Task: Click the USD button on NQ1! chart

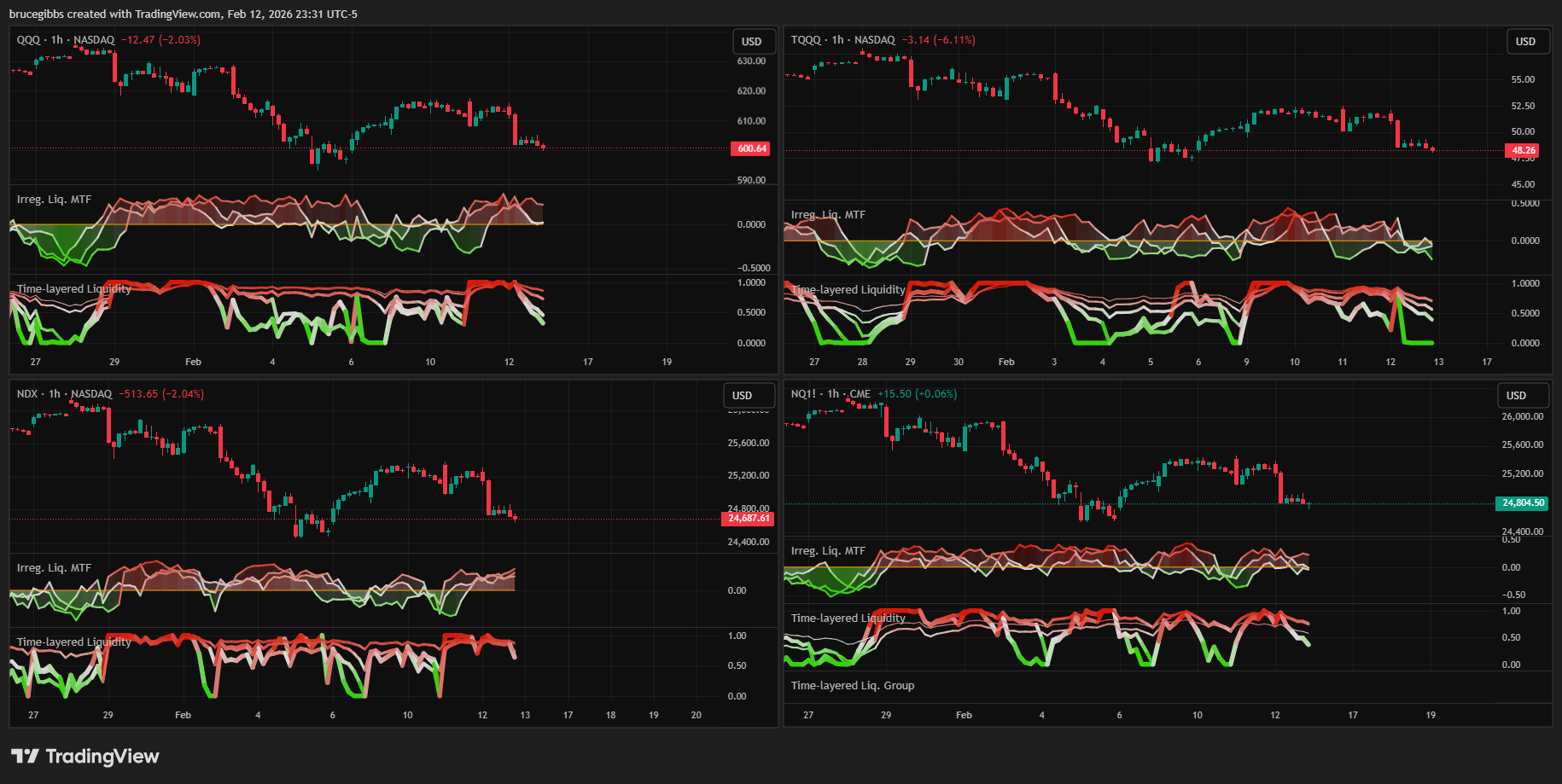Action: (1516, 396)
